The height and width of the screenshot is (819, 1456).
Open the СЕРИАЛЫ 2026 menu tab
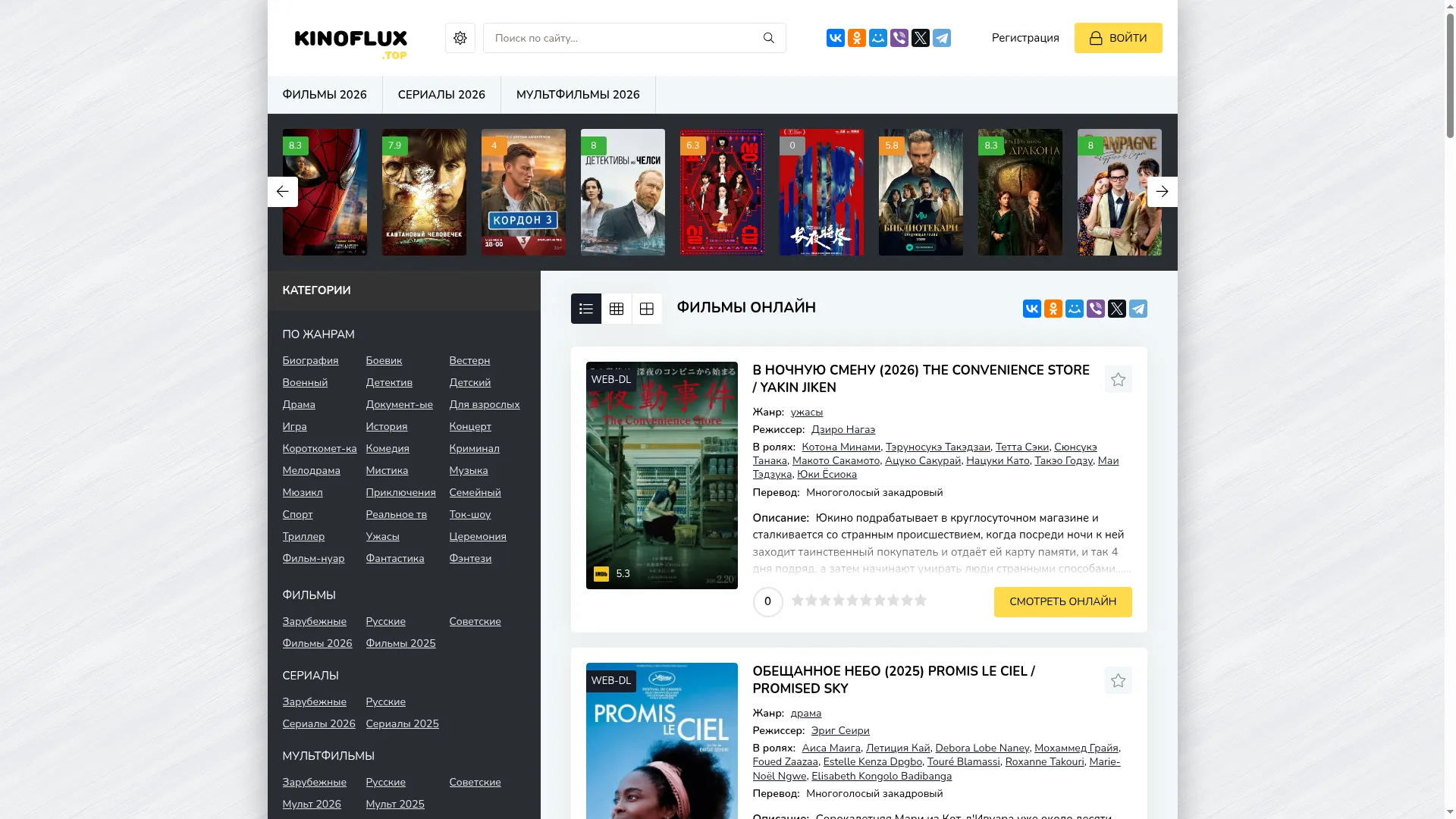[441, 95]
